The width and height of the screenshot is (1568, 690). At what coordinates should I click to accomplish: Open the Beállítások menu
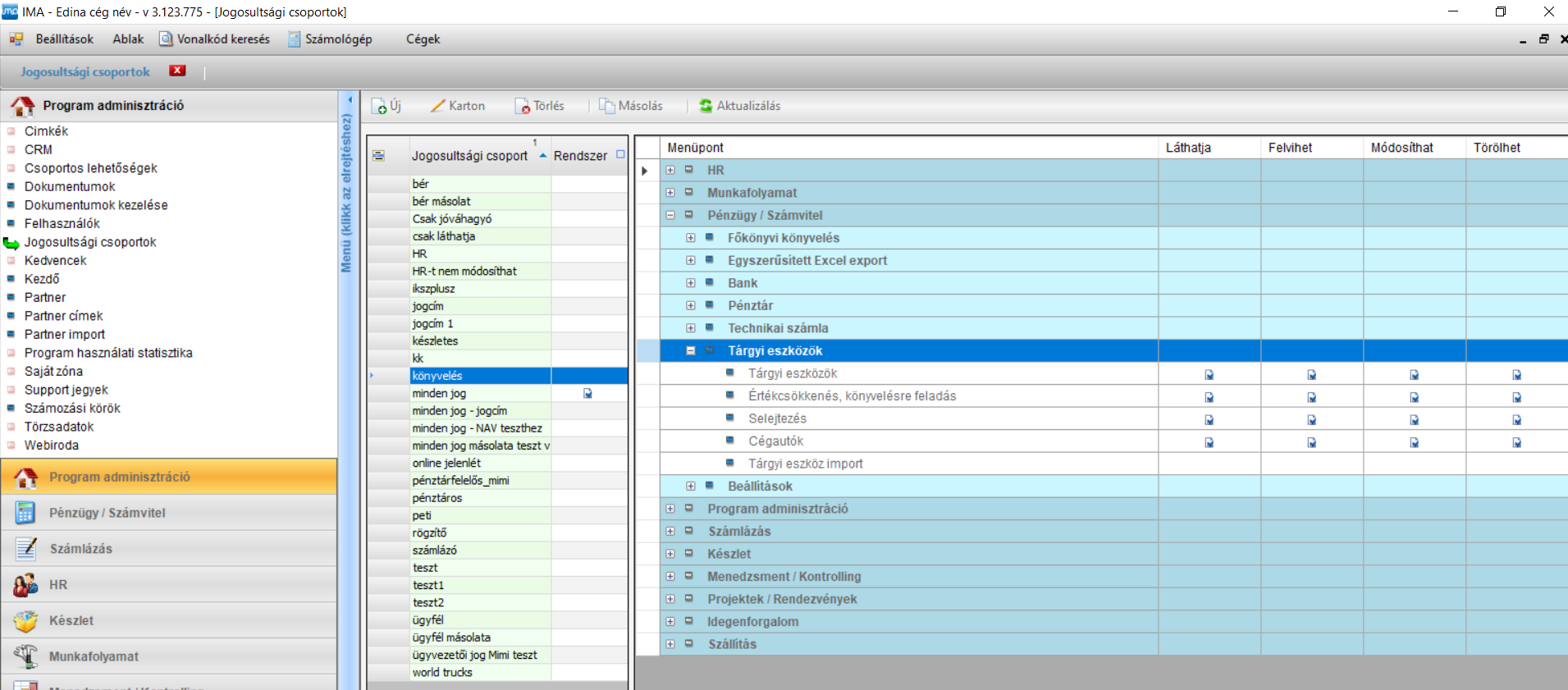click(x=64, y=39)
